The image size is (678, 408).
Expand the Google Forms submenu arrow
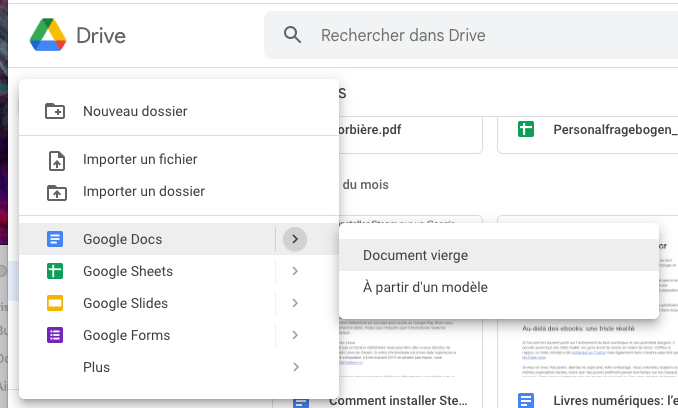[x=295, y=335]
